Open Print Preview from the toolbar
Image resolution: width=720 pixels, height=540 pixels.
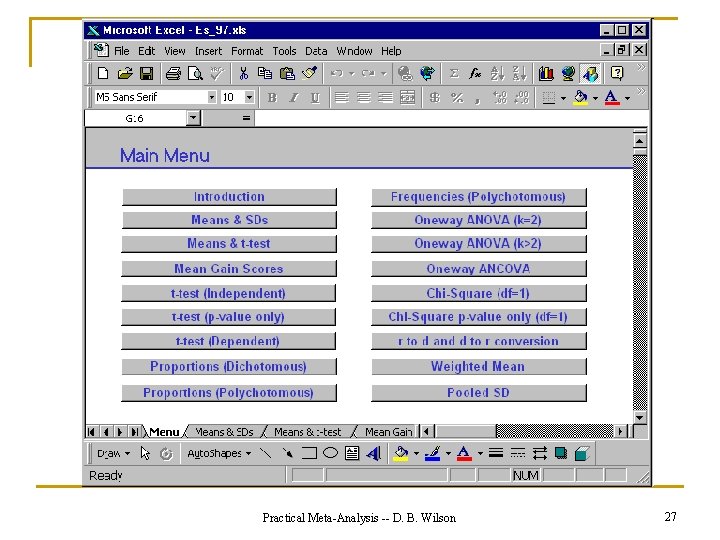195,73
